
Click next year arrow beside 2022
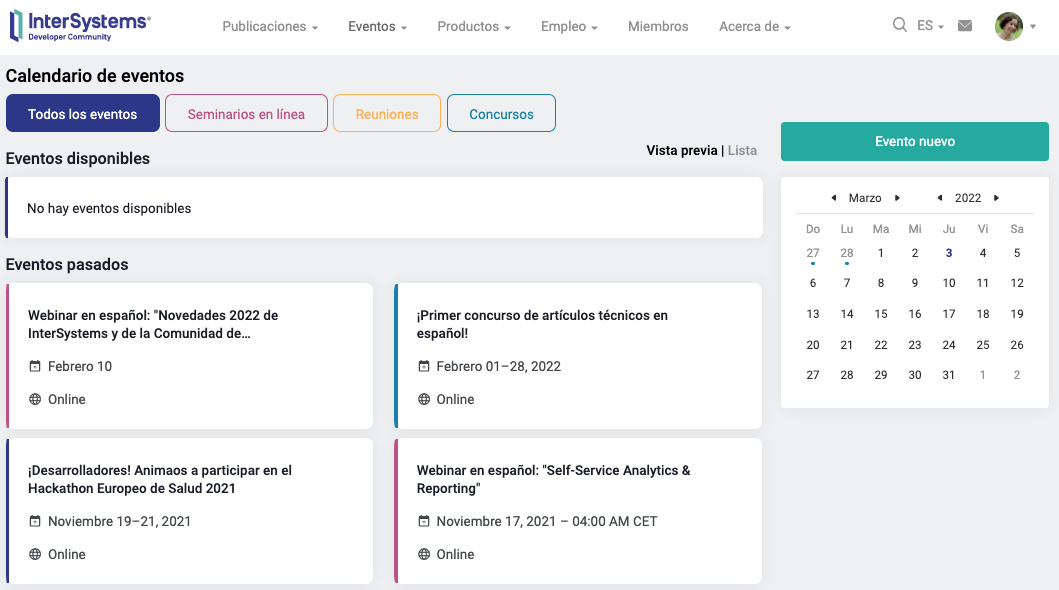(x=997, y=198)
